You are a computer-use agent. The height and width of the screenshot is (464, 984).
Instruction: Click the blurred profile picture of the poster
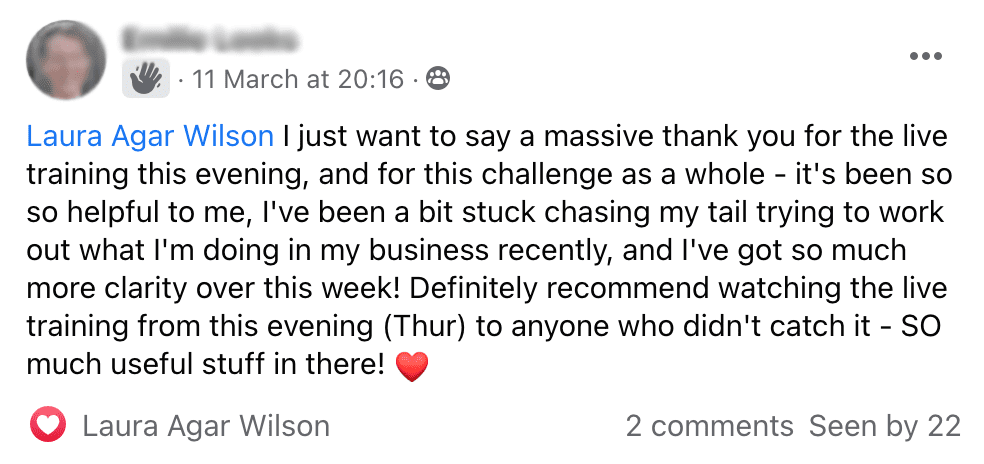point(65,60)
